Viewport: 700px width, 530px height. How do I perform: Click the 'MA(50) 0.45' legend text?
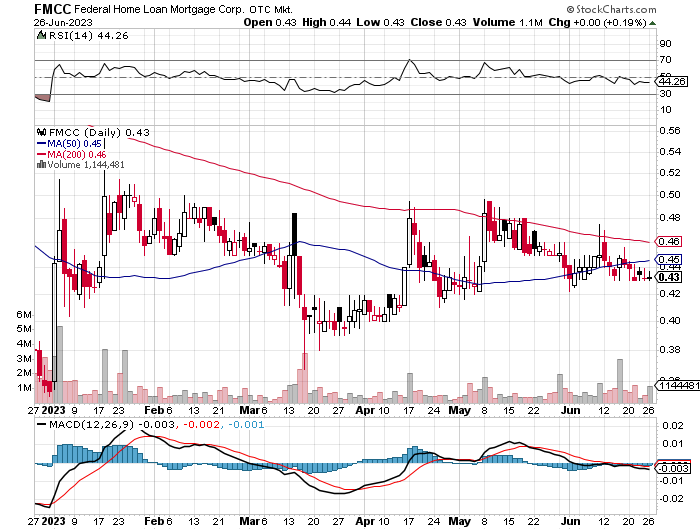pos(75,144)
